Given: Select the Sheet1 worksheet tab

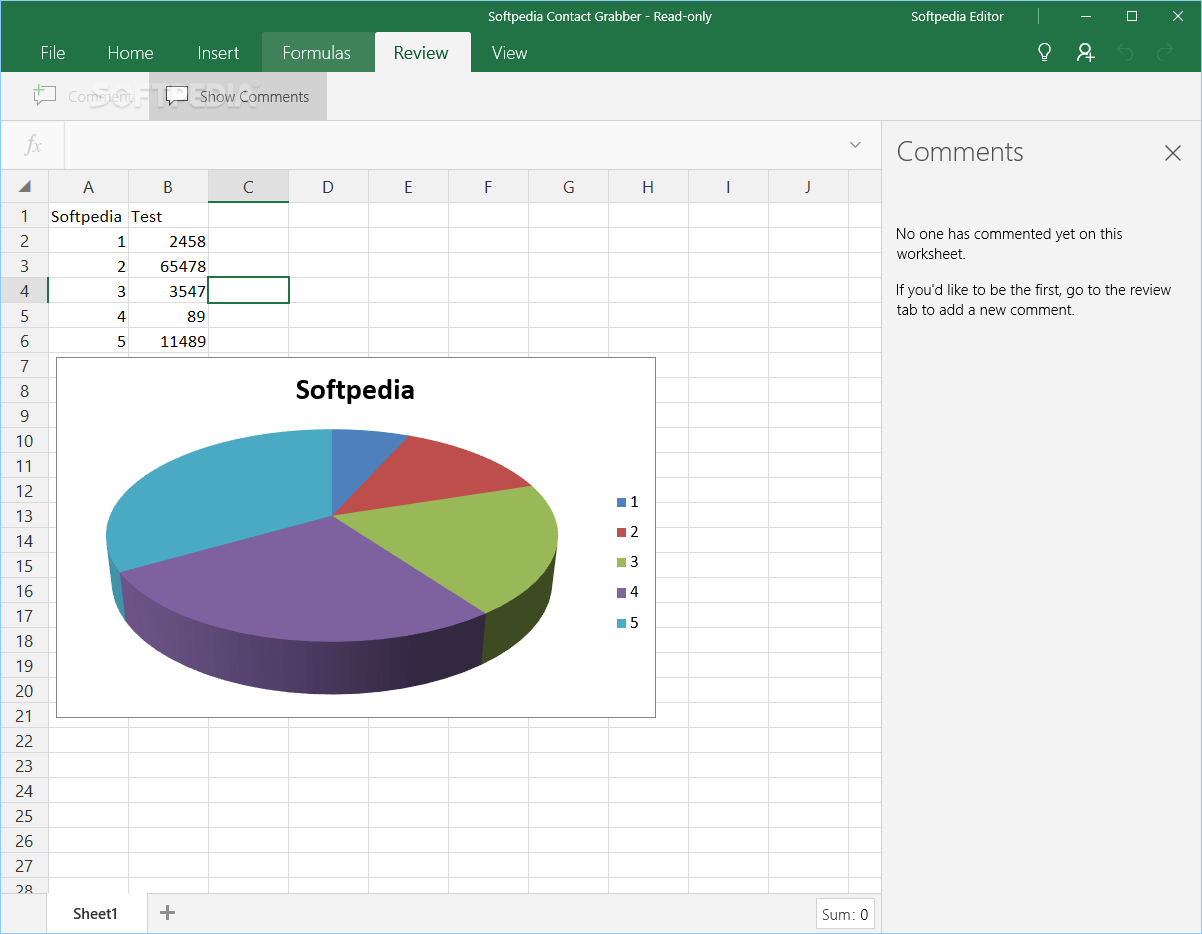Looking at the screenshot, I should (x=96, y=913).
